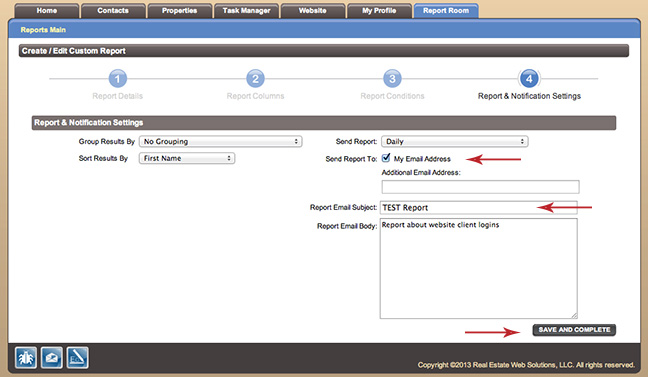648x377 pixels.
Task: Uncheck the My Email Address checkbox
Action: (x=386, y=158)
